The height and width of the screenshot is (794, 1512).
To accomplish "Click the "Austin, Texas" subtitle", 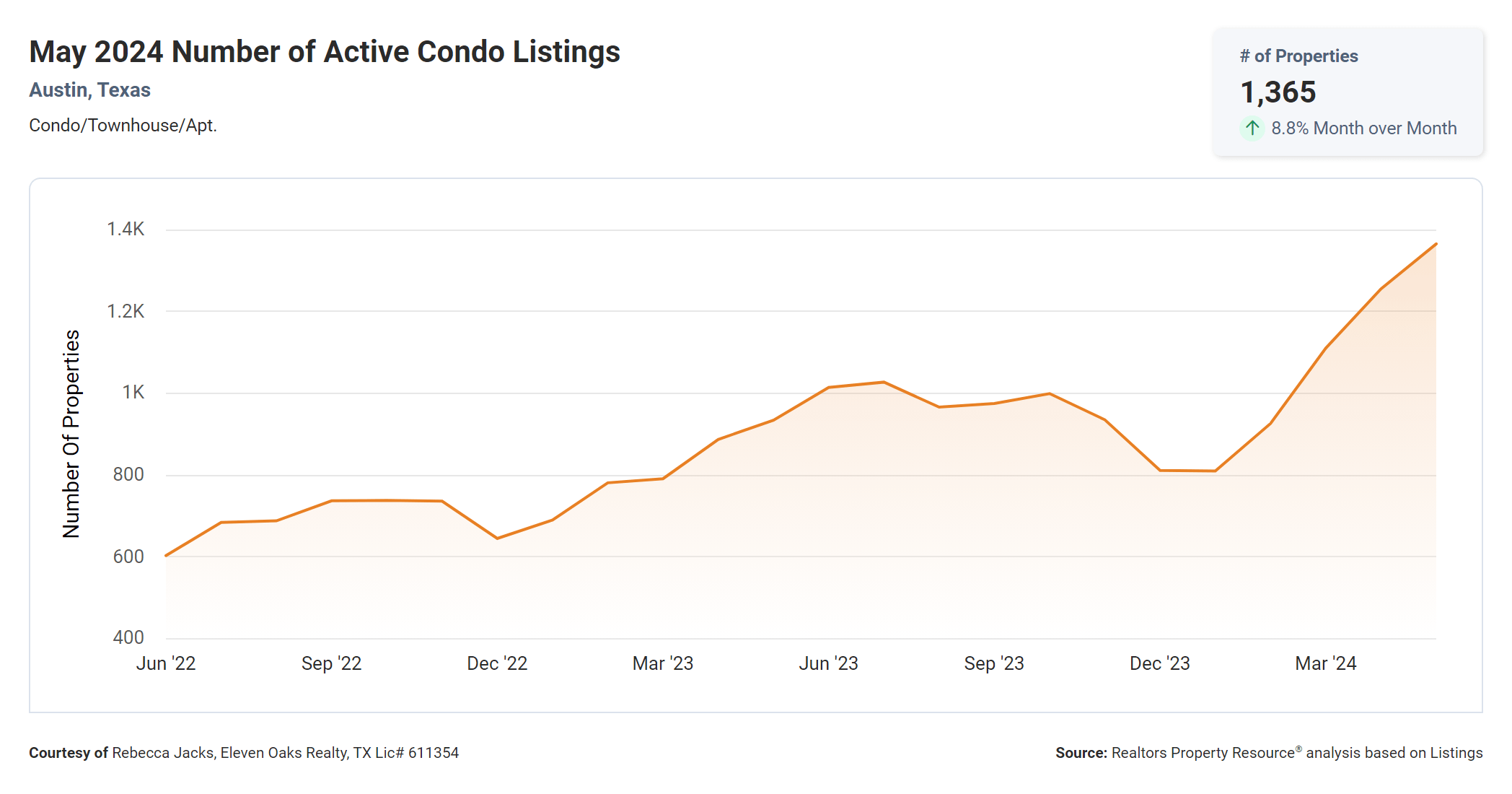I will coord(89,90).
